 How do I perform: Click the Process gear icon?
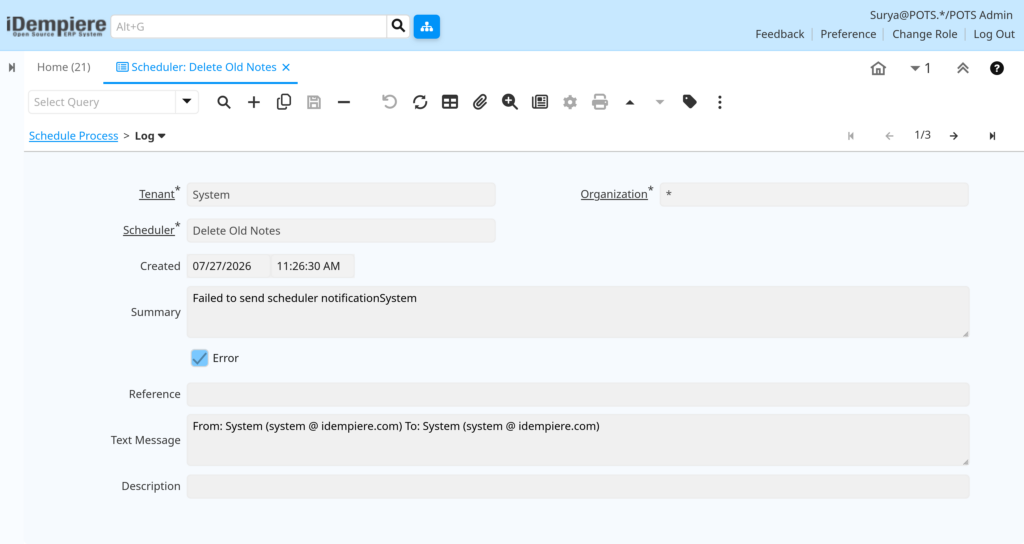[570, 102]
